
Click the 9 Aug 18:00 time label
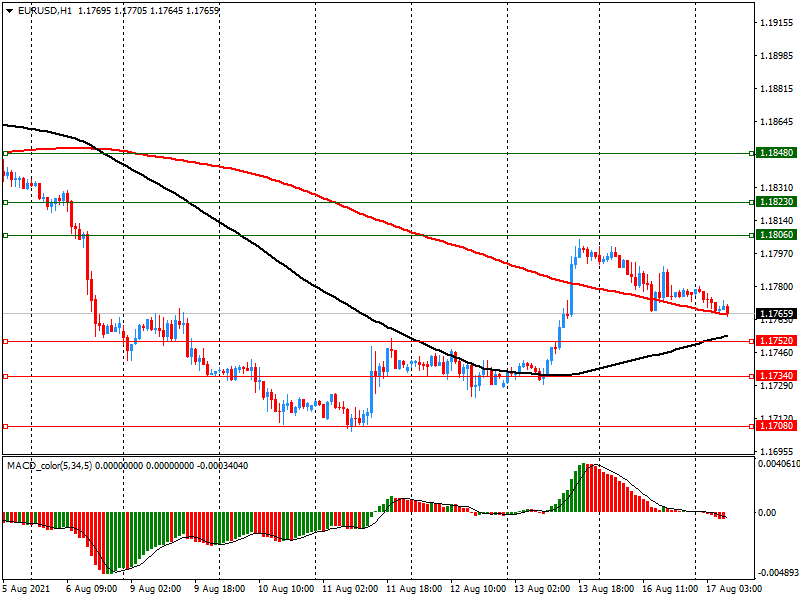click(219, 589)
